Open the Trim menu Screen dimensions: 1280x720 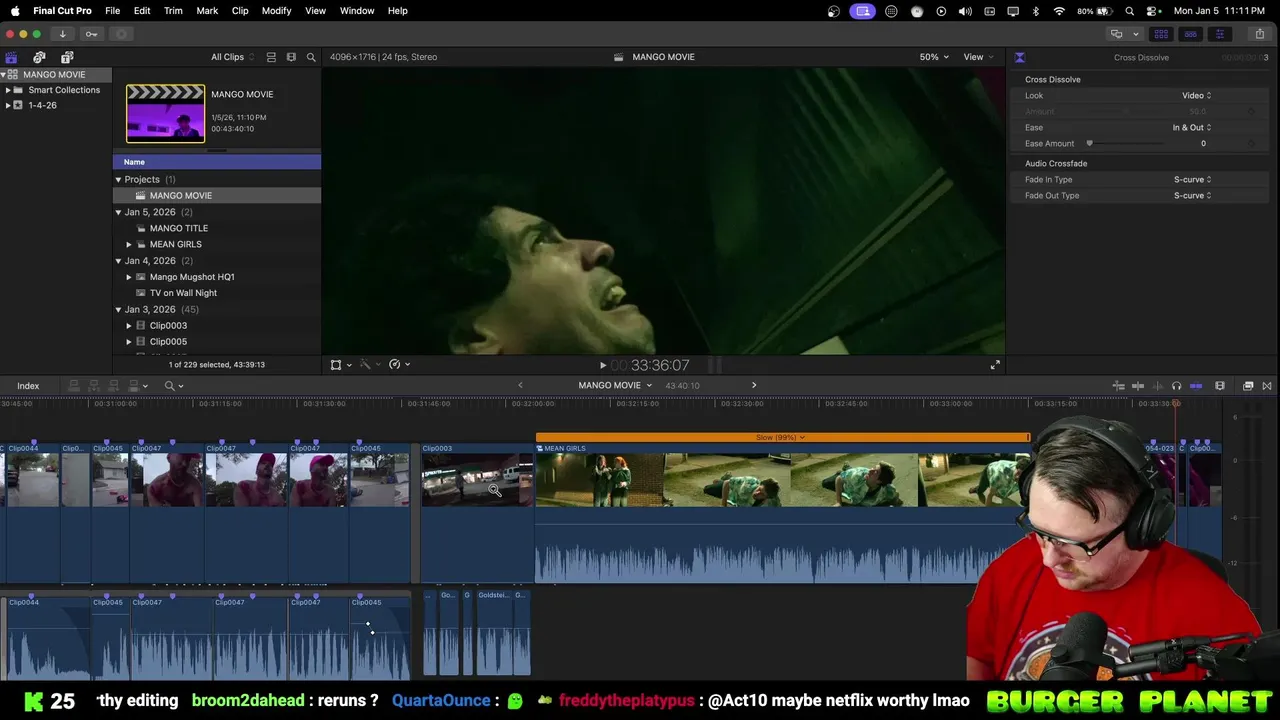coord(173,11)
